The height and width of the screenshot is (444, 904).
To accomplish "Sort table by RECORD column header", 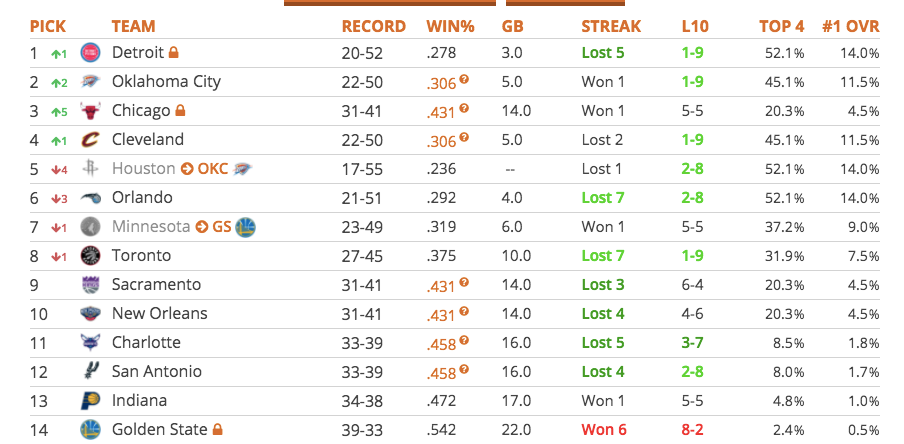I will coord(374,26).
